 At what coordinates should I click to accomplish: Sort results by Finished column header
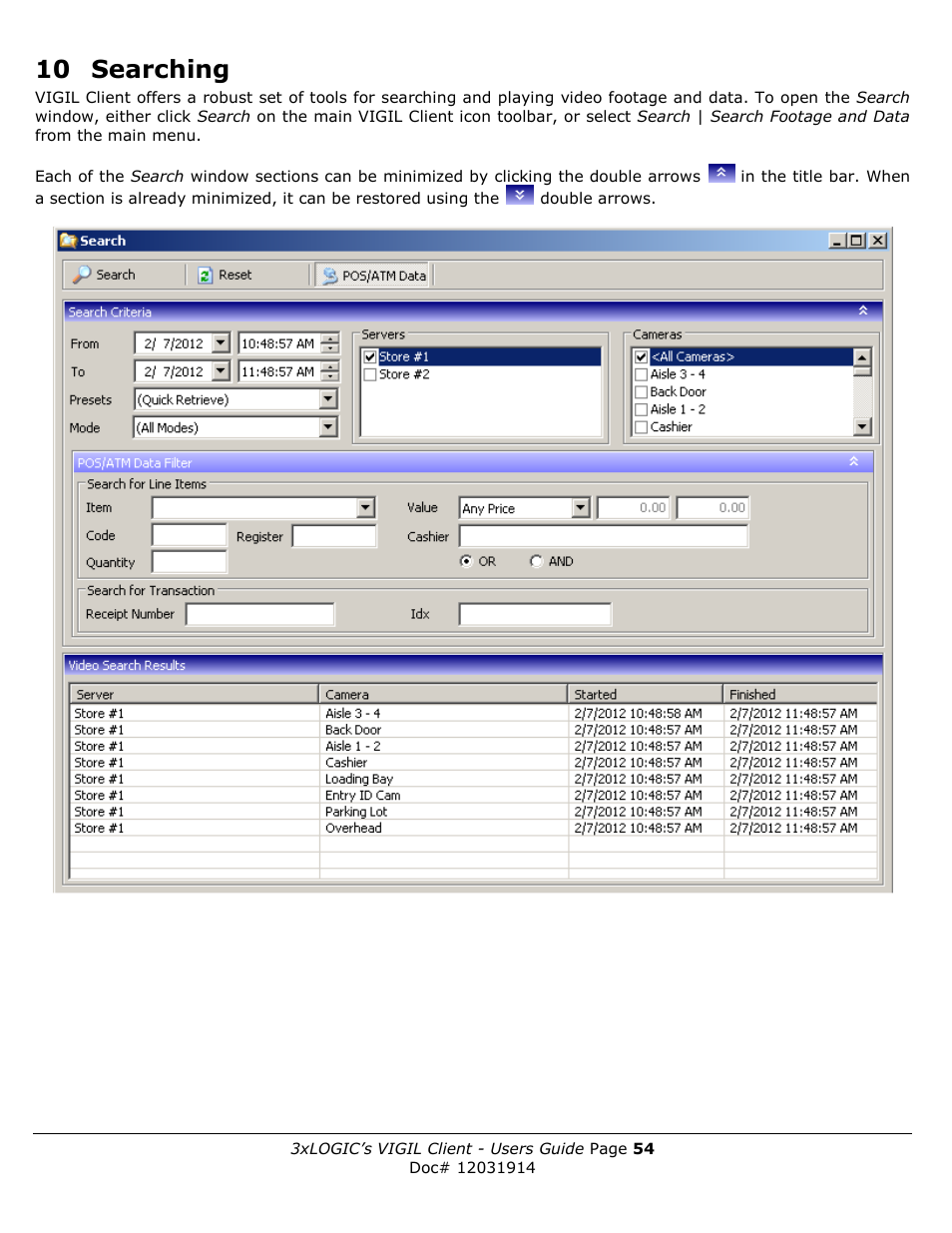800,694
